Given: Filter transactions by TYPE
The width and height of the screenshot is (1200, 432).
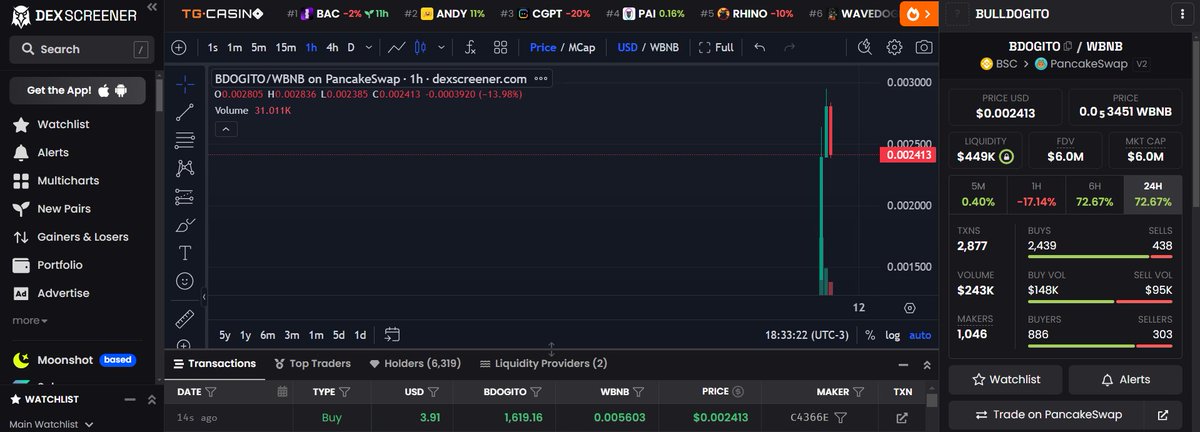Looking at the screenshot, I should (345, 392).
